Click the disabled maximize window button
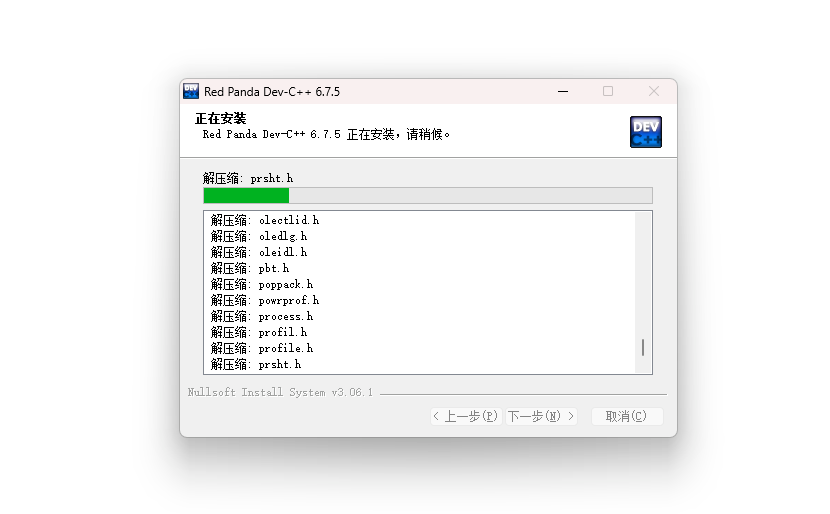Viewport: 830px width, 514px height. coord(608,92)
